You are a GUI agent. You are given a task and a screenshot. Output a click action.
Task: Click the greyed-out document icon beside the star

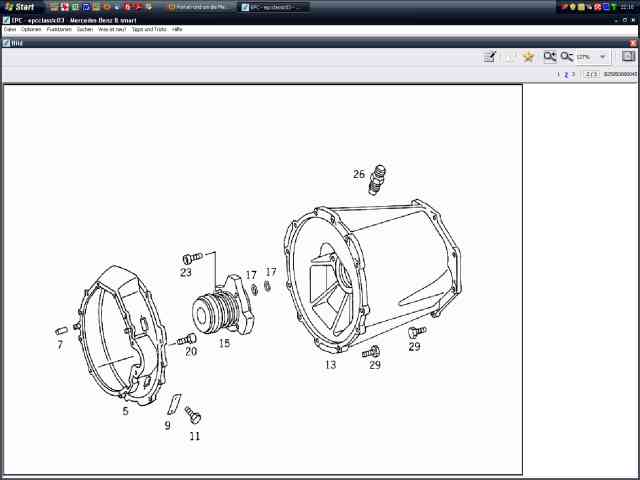tap(510, 57)
